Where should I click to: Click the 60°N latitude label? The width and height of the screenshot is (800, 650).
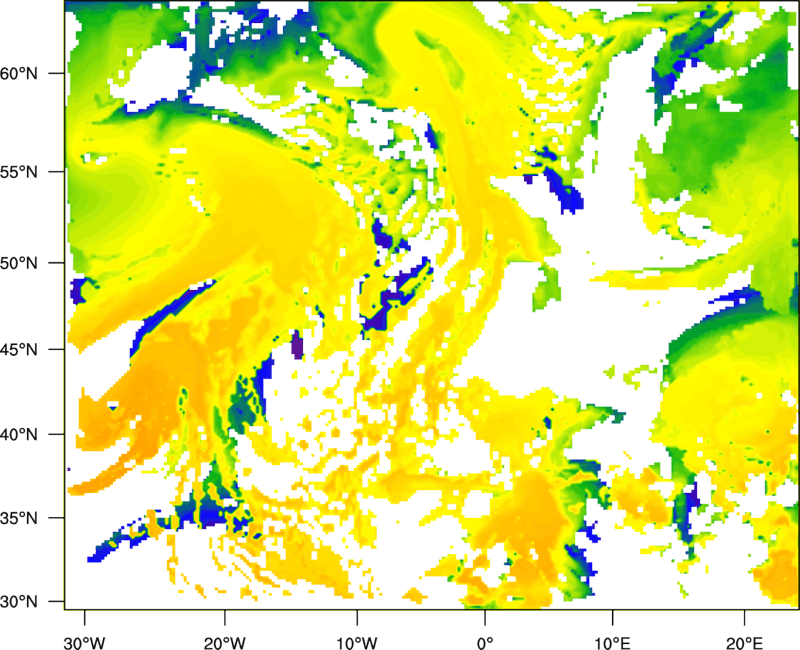[x=19, y=74]
